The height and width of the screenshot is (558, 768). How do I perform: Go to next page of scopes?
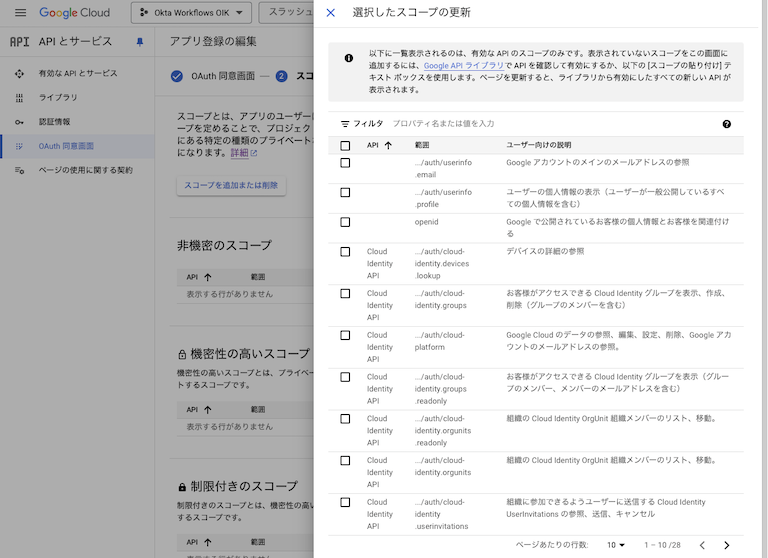(x=727, y=545)
